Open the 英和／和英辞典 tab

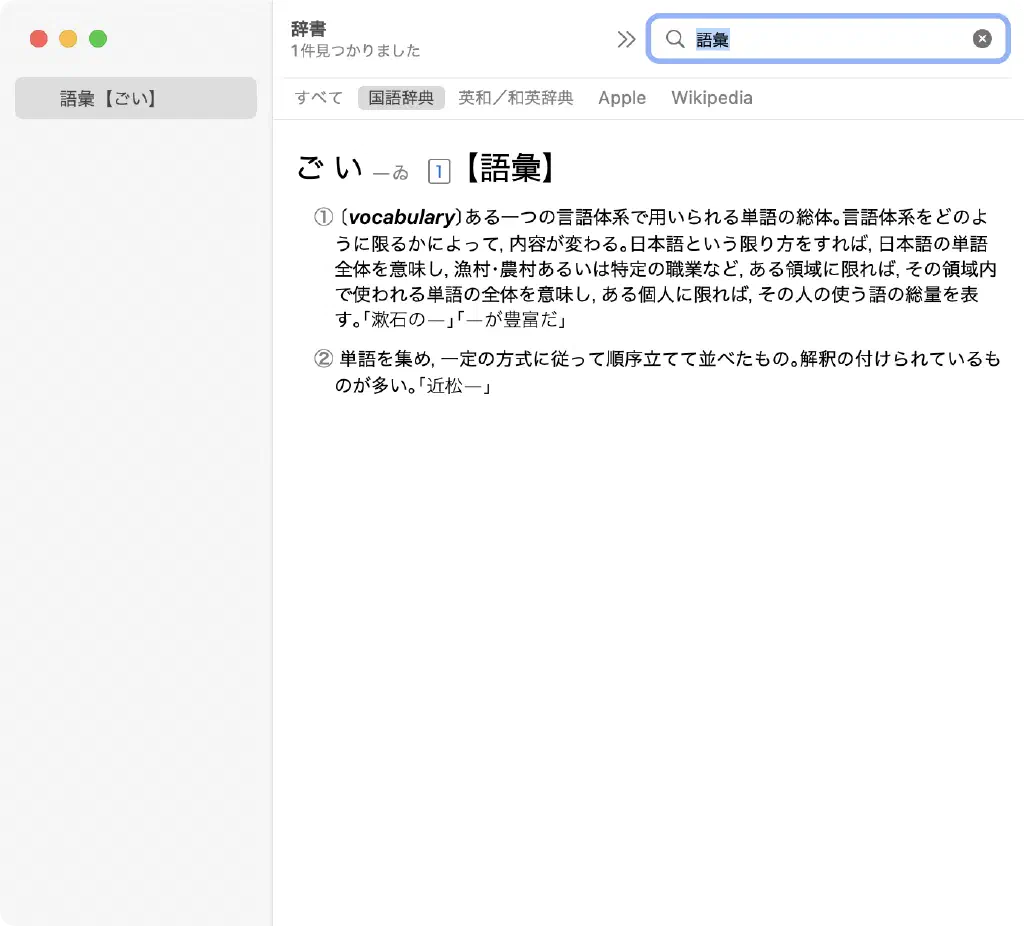pyautogui.click(x=516, y=98)
